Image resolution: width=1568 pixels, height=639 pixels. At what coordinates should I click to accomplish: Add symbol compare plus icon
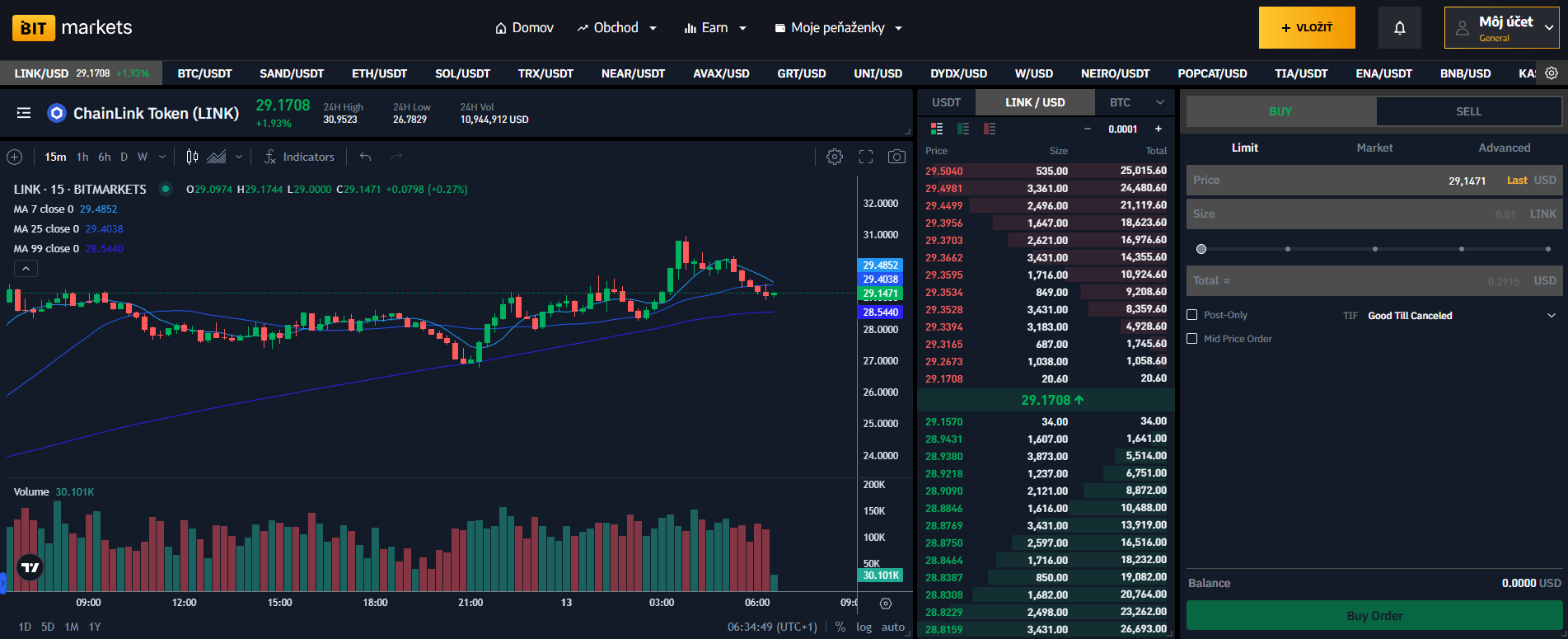pos(14,157)
